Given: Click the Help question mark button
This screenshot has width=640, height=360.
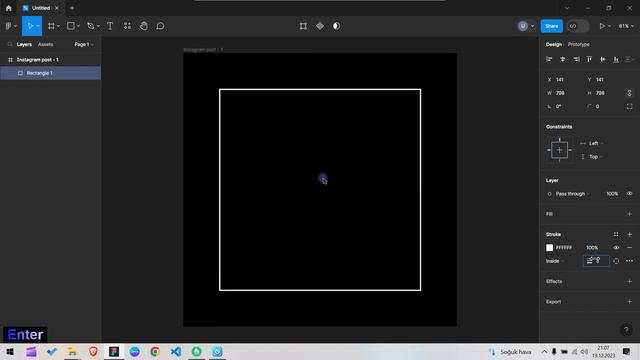Looking at the screenshot, I should (626, 330).
